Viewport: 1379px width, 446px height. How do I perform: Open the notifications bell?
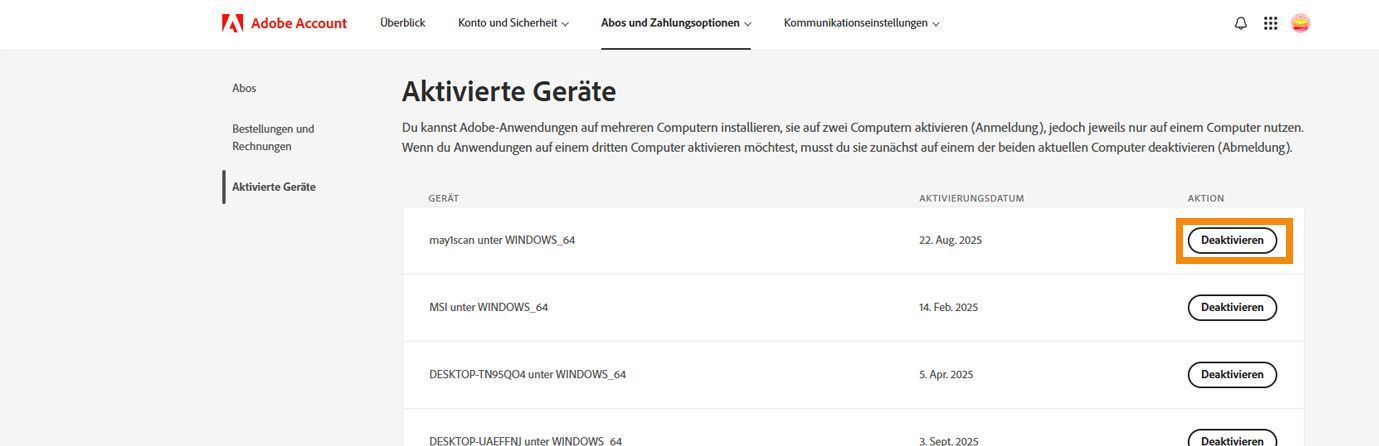pos(1241,23)
